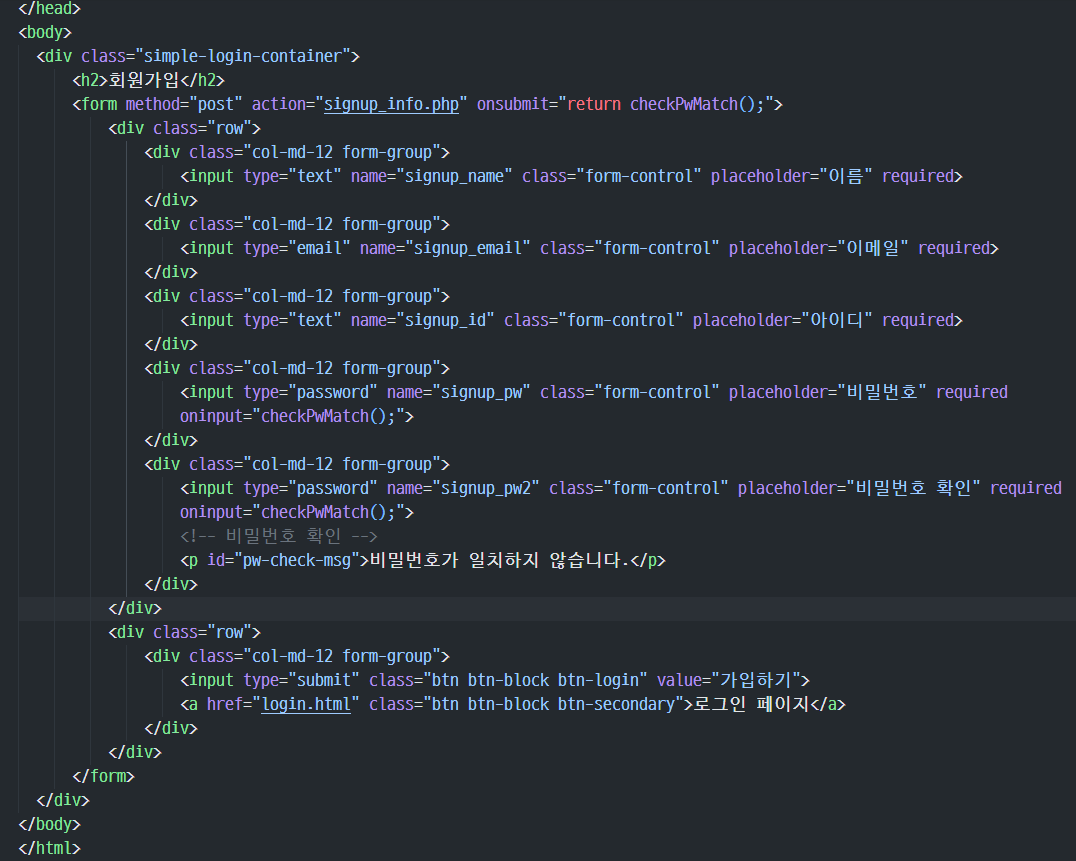The height and width of the screenshot is (861, 1076).
Task: Click the gray HTML comment line
Action: pos(279,536)
